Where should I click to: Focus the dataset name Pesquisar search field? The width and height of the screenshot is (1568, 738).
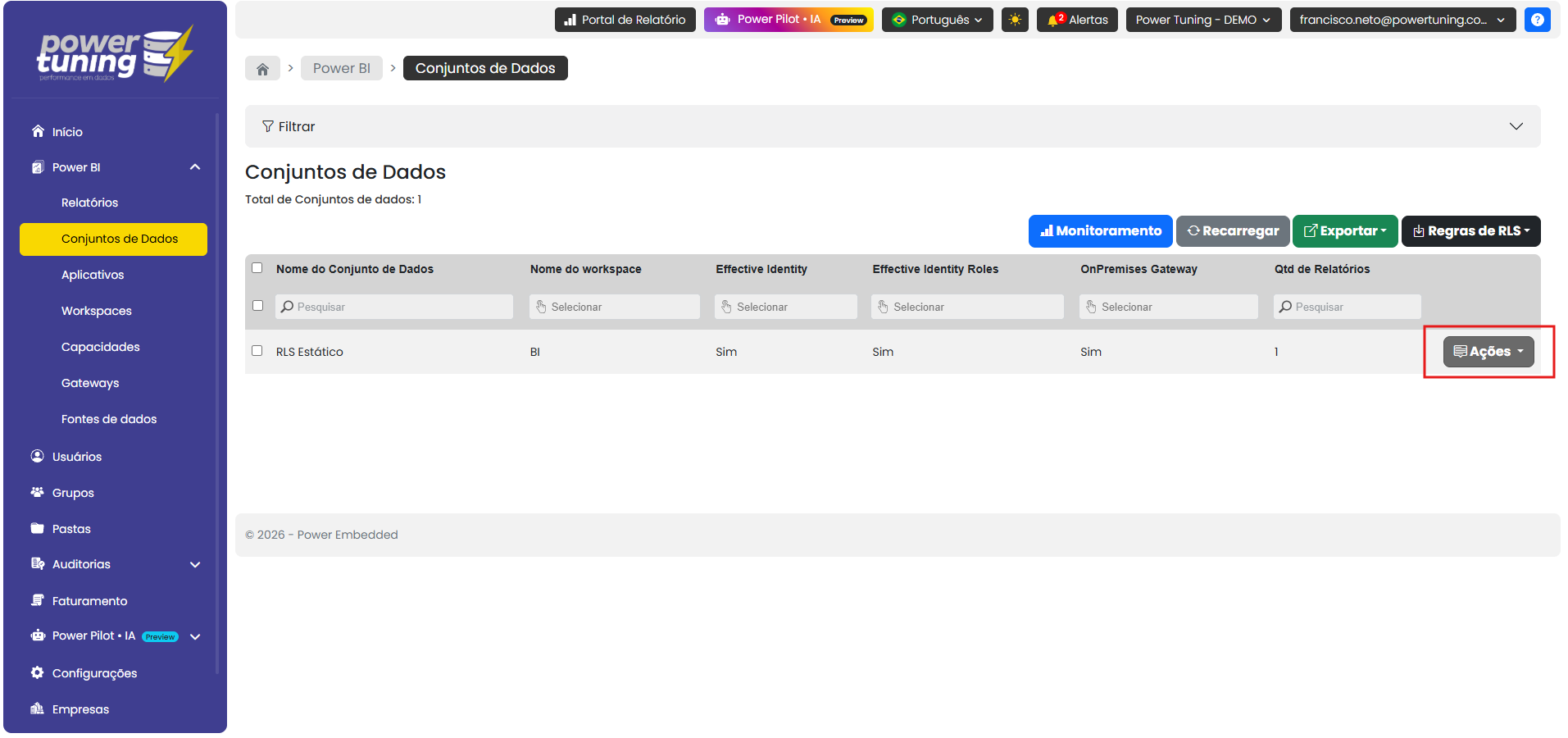click(x=394, y=307)
